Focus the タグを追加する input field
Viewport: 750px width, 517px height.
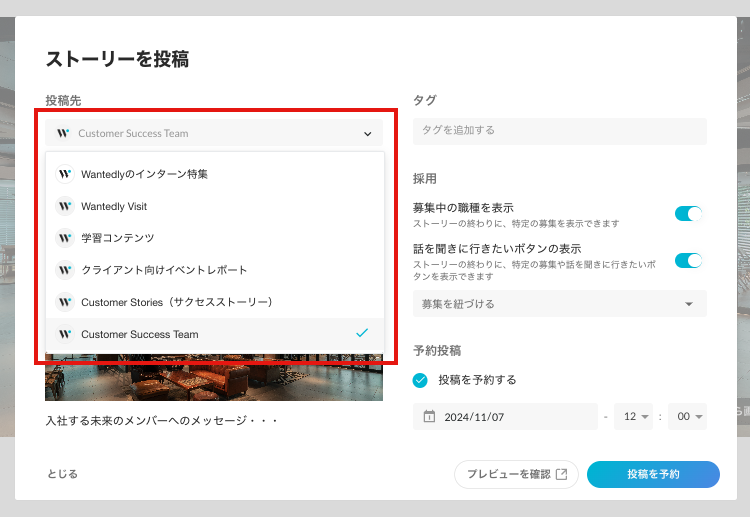click(560, 131)
